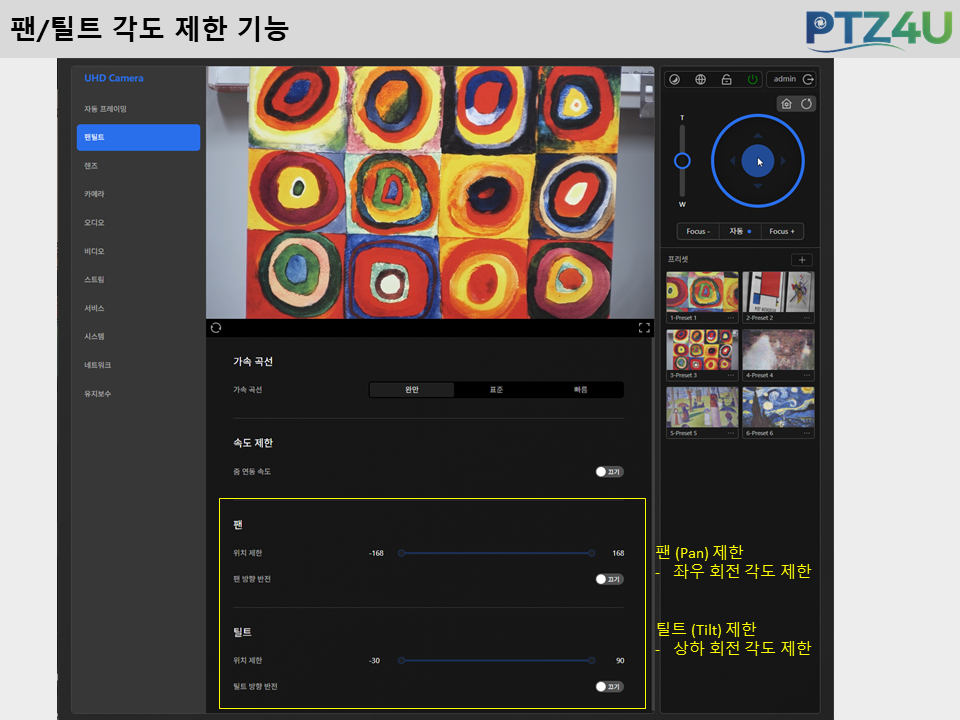Open the more options dots for 6-Preset 6

click(x=807, y=433)
